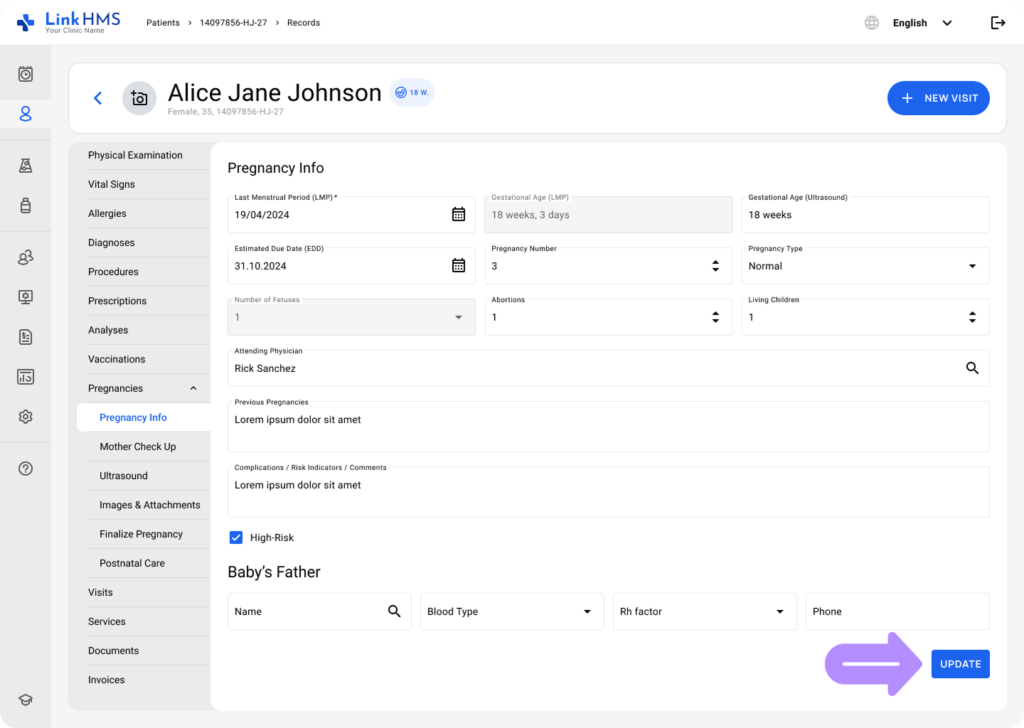Uncheck the High-Risk checkbox
Viewport: 1024px width, 728px height.
click(236, 537)
